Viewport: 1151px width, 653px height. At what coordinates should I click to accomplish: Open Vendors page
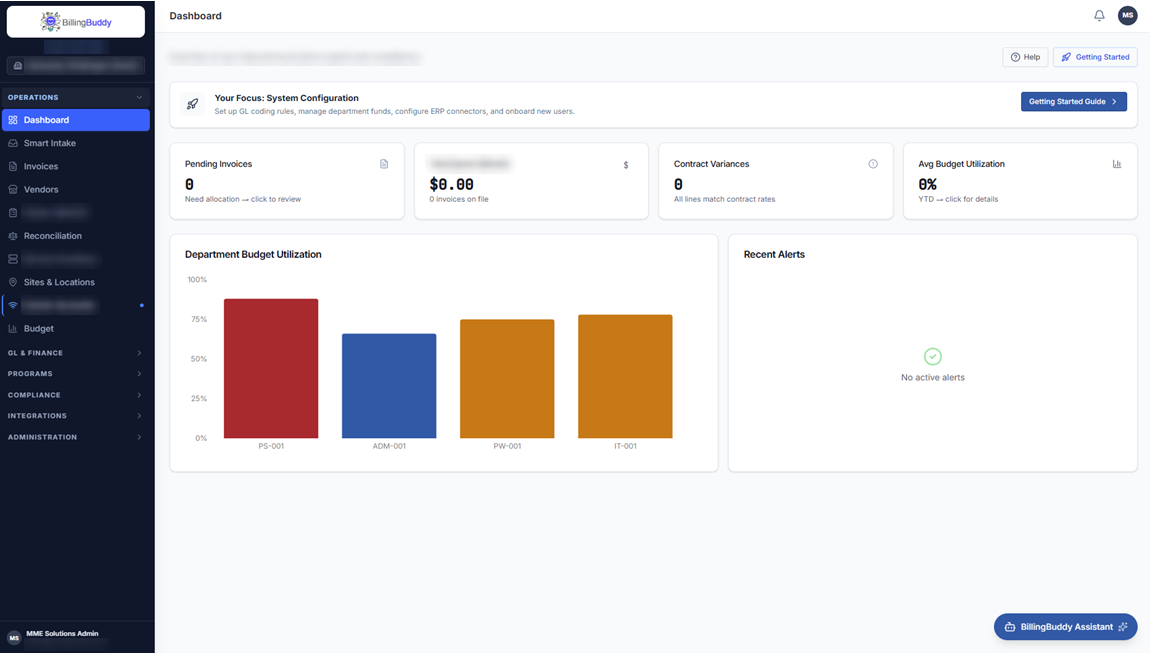(x=76, y=189)
